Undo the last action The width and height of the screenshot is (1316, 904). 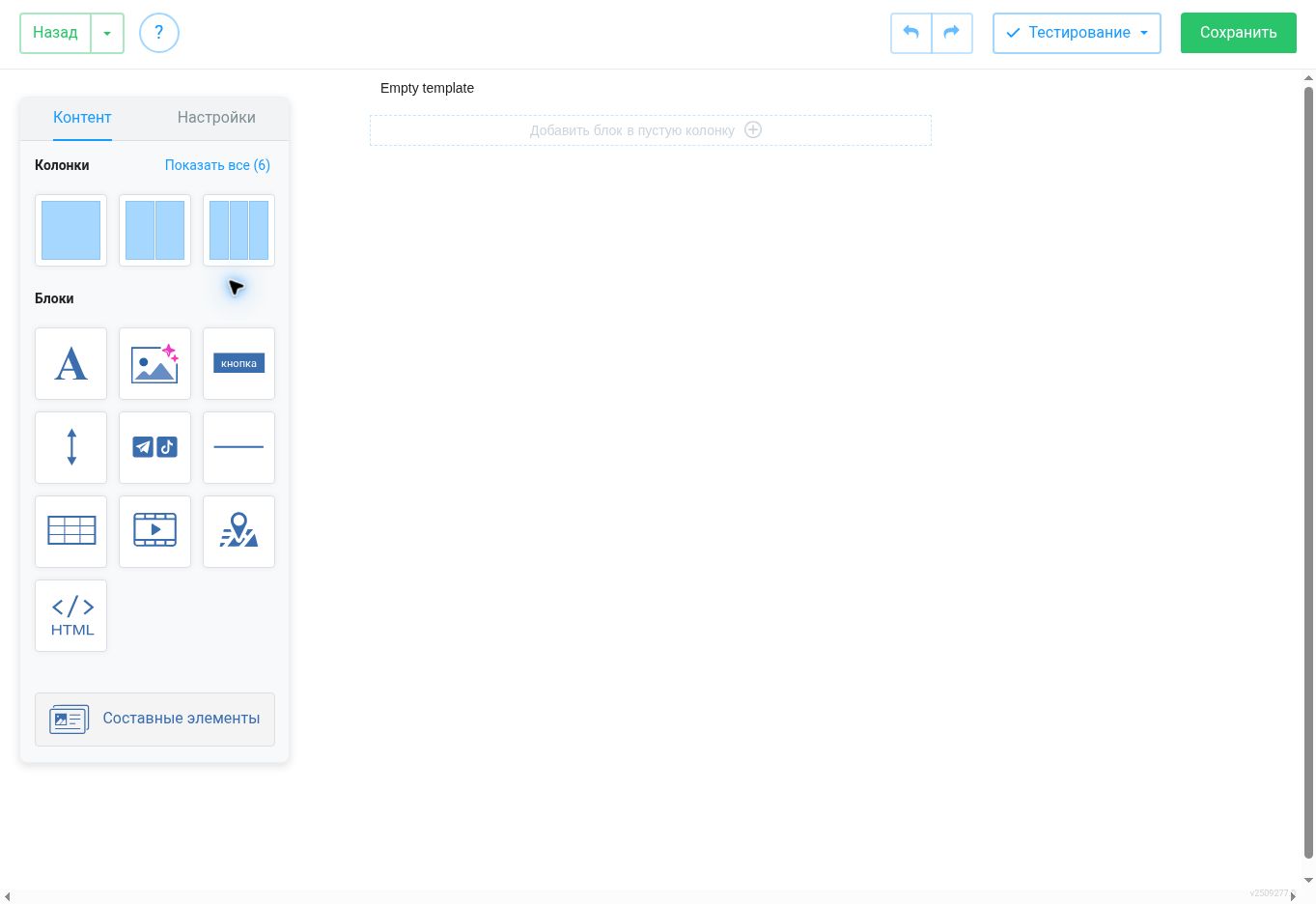[910, 33]
